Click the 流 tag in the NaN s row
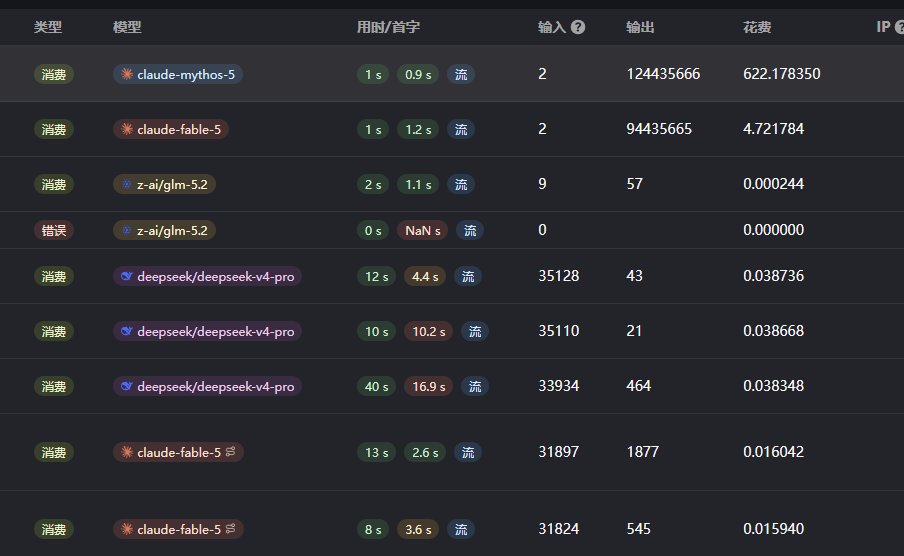Image resolution: width=904 pixels, height=556 pixels. (470, 231)
